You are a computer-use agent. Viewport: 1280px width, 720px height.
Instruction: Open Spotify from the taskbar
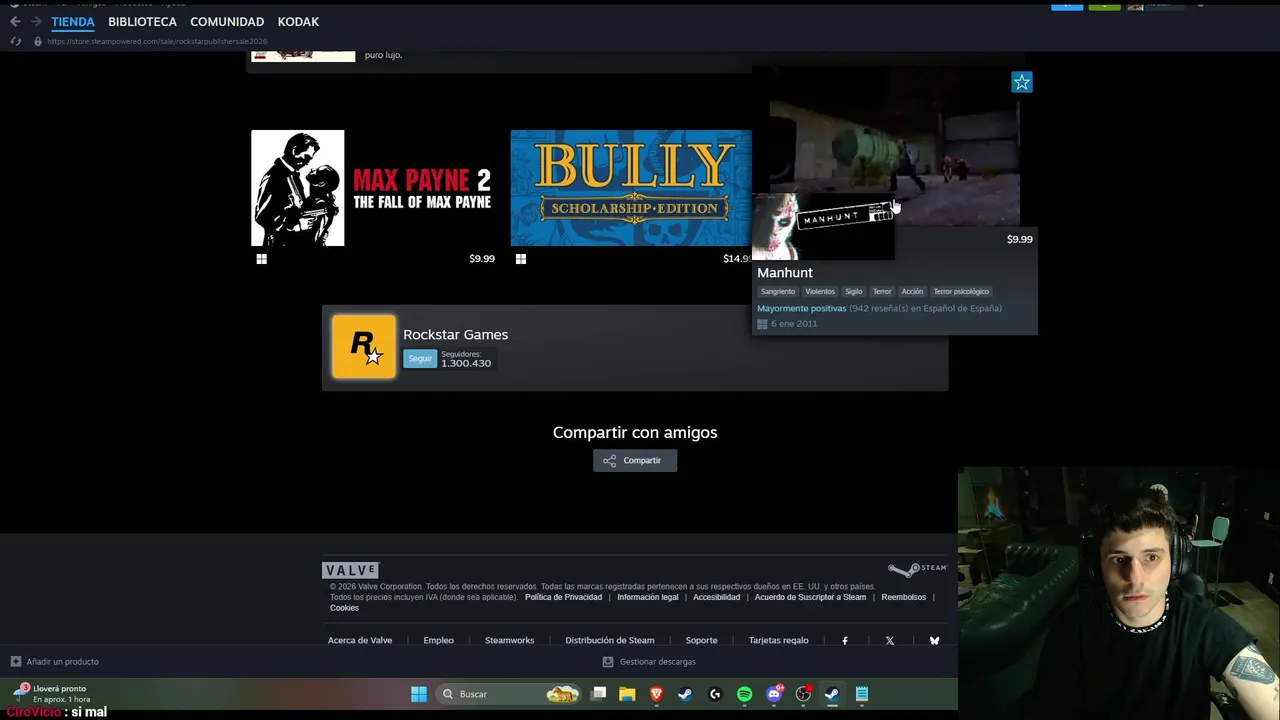pos(745,694)
